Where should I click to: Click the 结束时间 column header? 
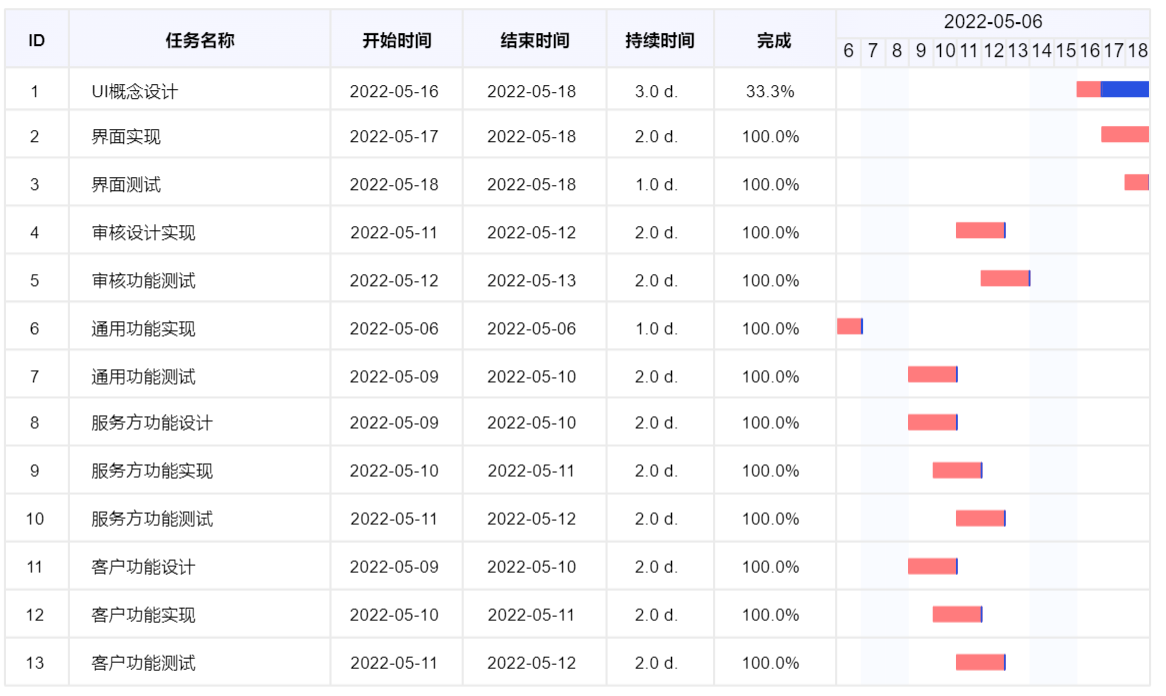(x=535, y=40)
